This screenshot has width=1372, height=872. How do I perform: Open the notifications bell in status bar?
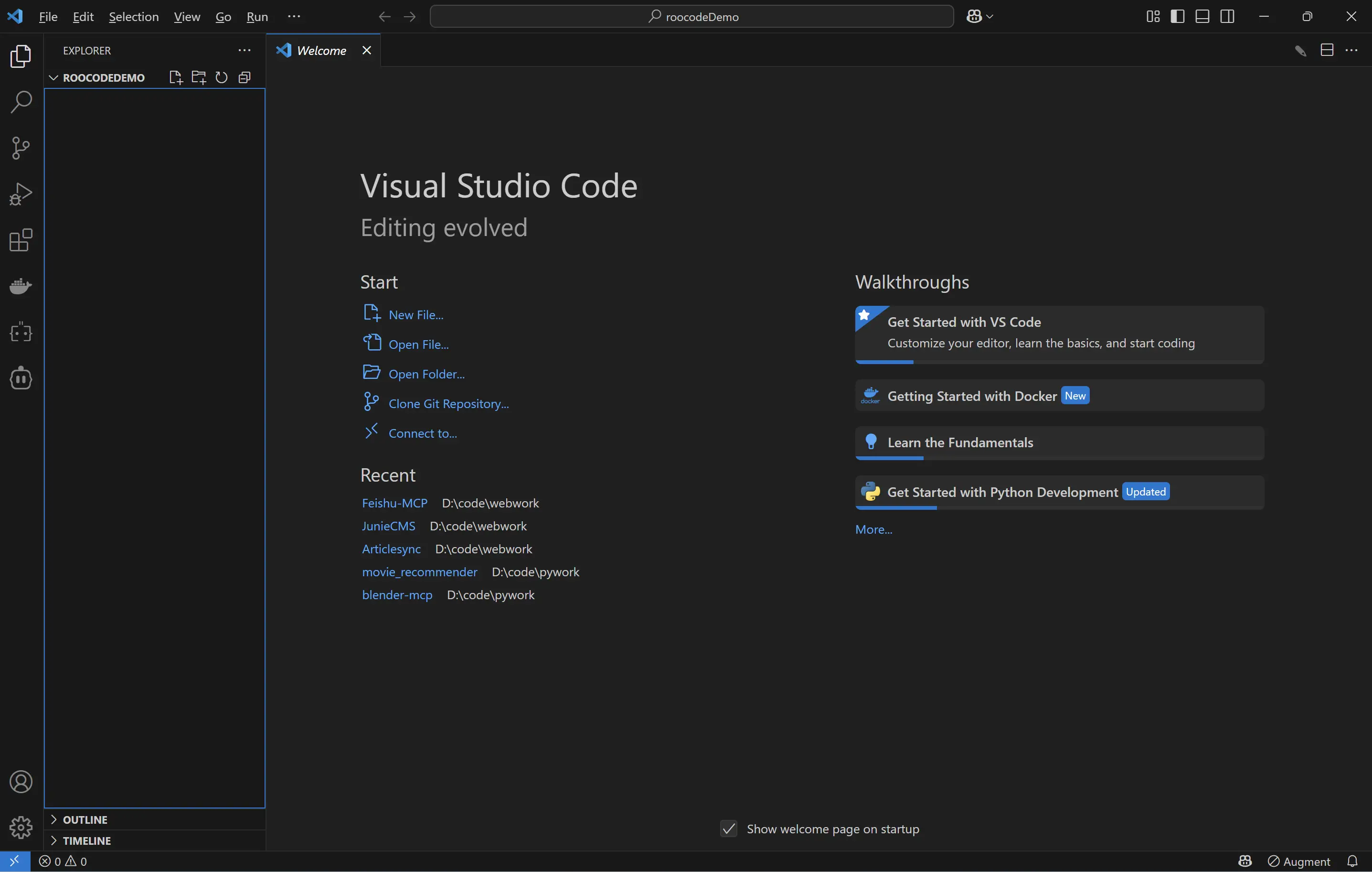click(1352, 861)
